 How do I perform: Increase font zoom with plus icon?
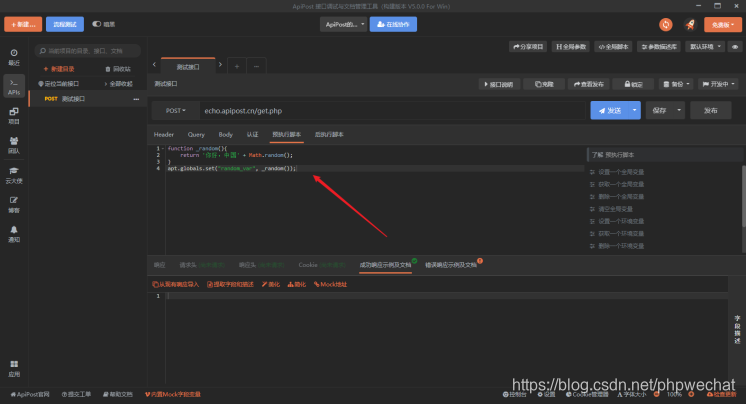[691, 394]
